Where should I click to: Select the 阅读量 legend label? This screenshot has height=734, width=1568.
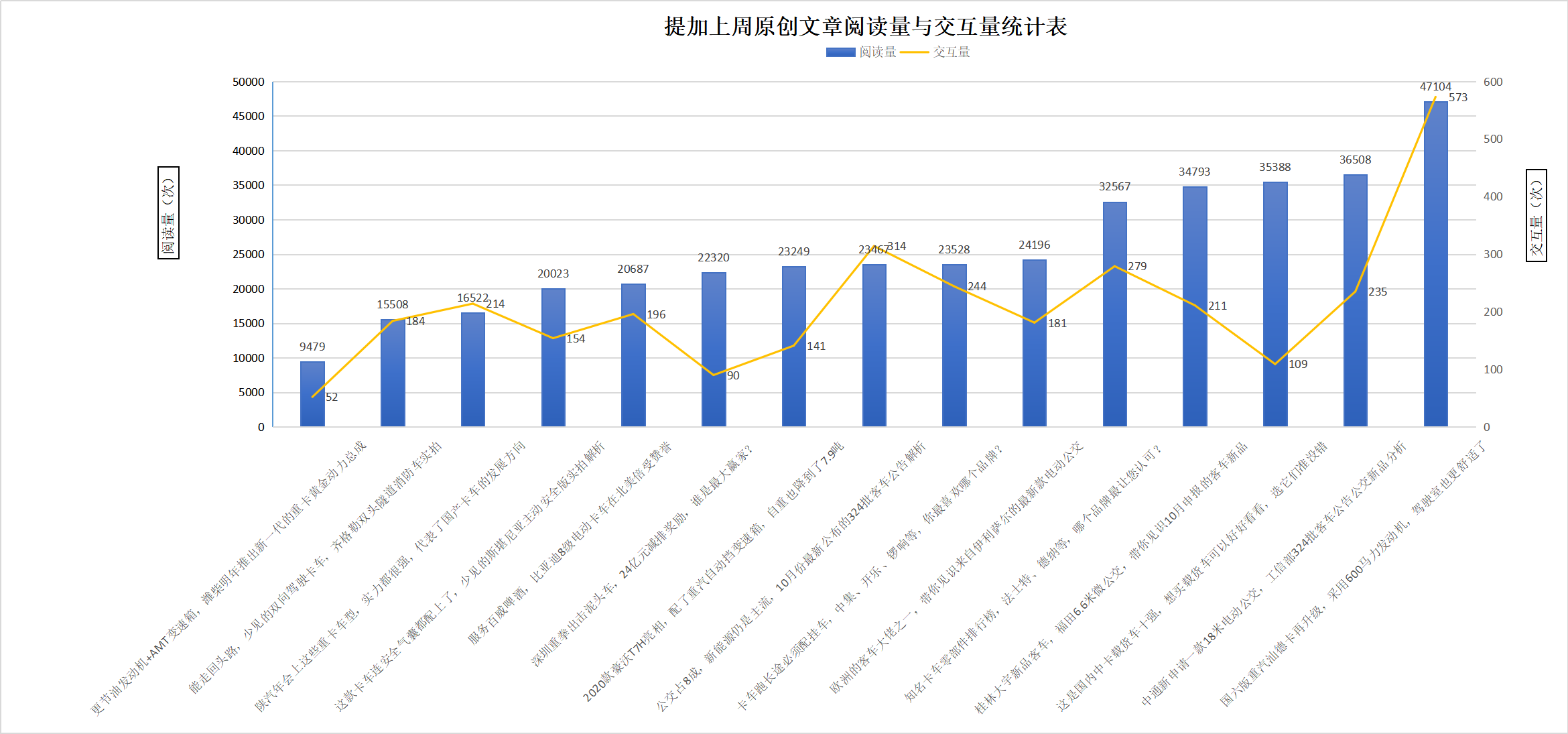(878, 52)
